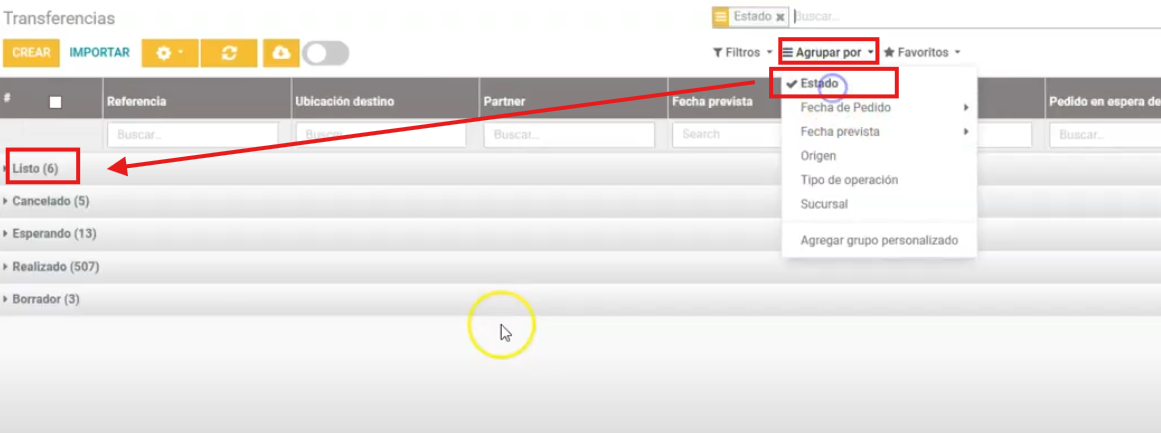Click the group-by icon on the Estado tag
The height and width of the screenshot is (433, 1161).
(x=721, y=17)
